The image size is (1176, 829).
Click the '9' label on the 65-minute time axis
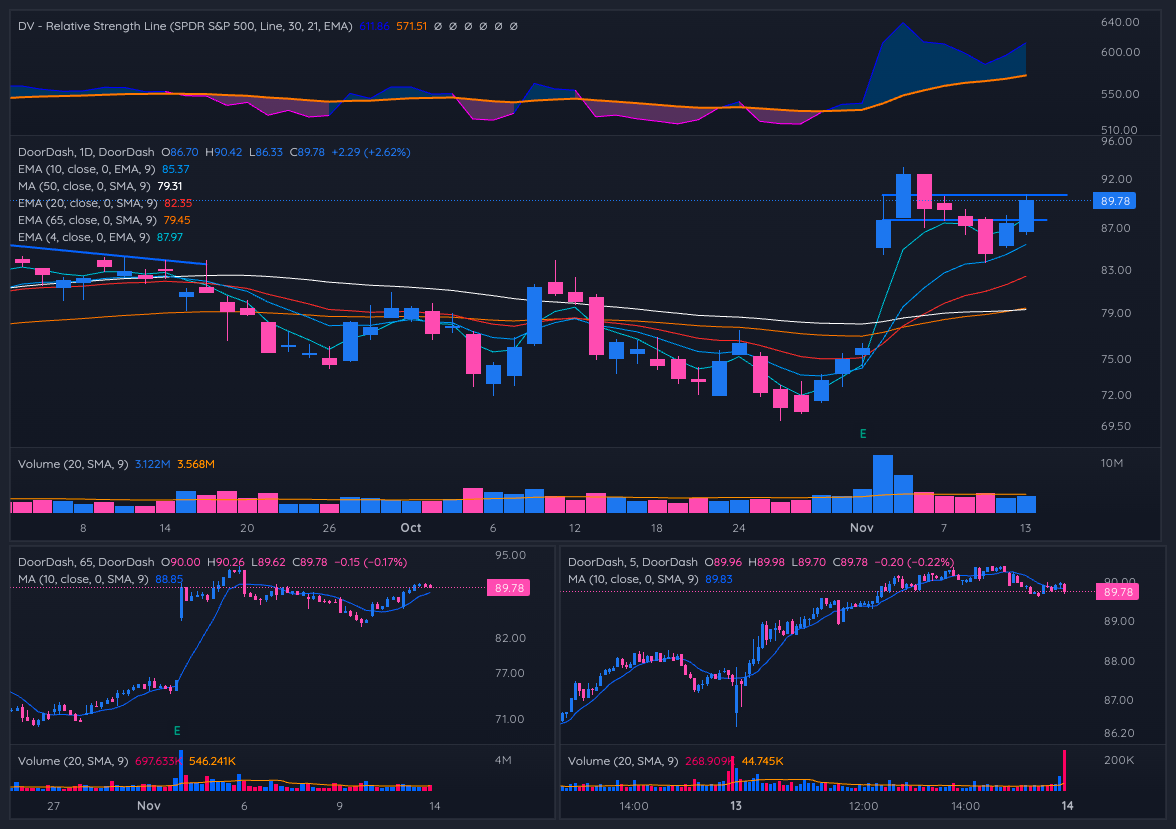(340, 806)
